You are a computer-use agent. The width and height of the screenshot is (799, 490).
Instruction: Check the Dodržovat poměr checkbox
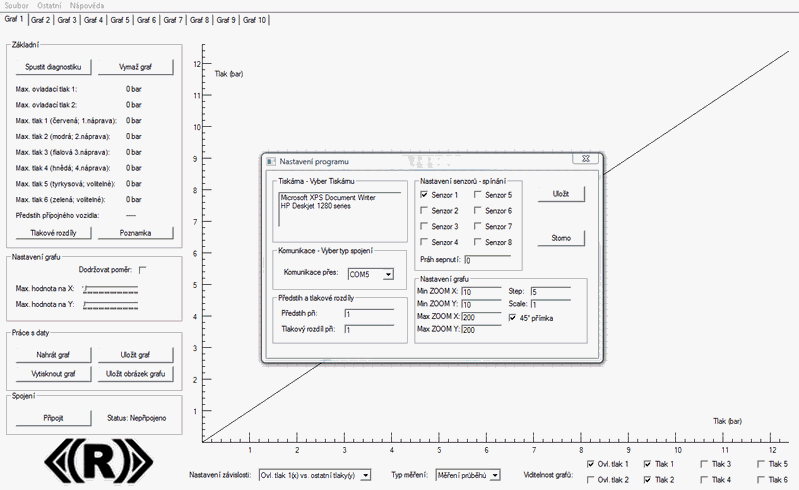click(142, 269)
